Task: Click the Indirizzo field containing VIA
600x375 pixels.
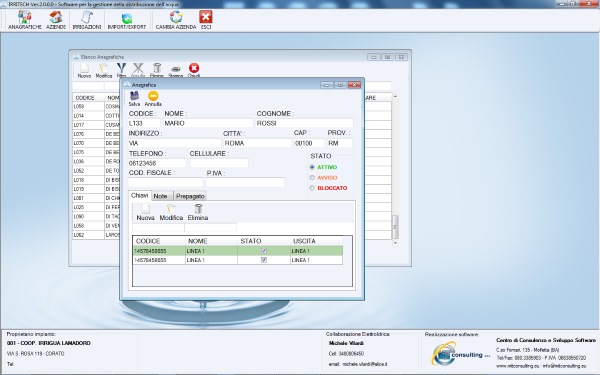Action: click(174, 143)
